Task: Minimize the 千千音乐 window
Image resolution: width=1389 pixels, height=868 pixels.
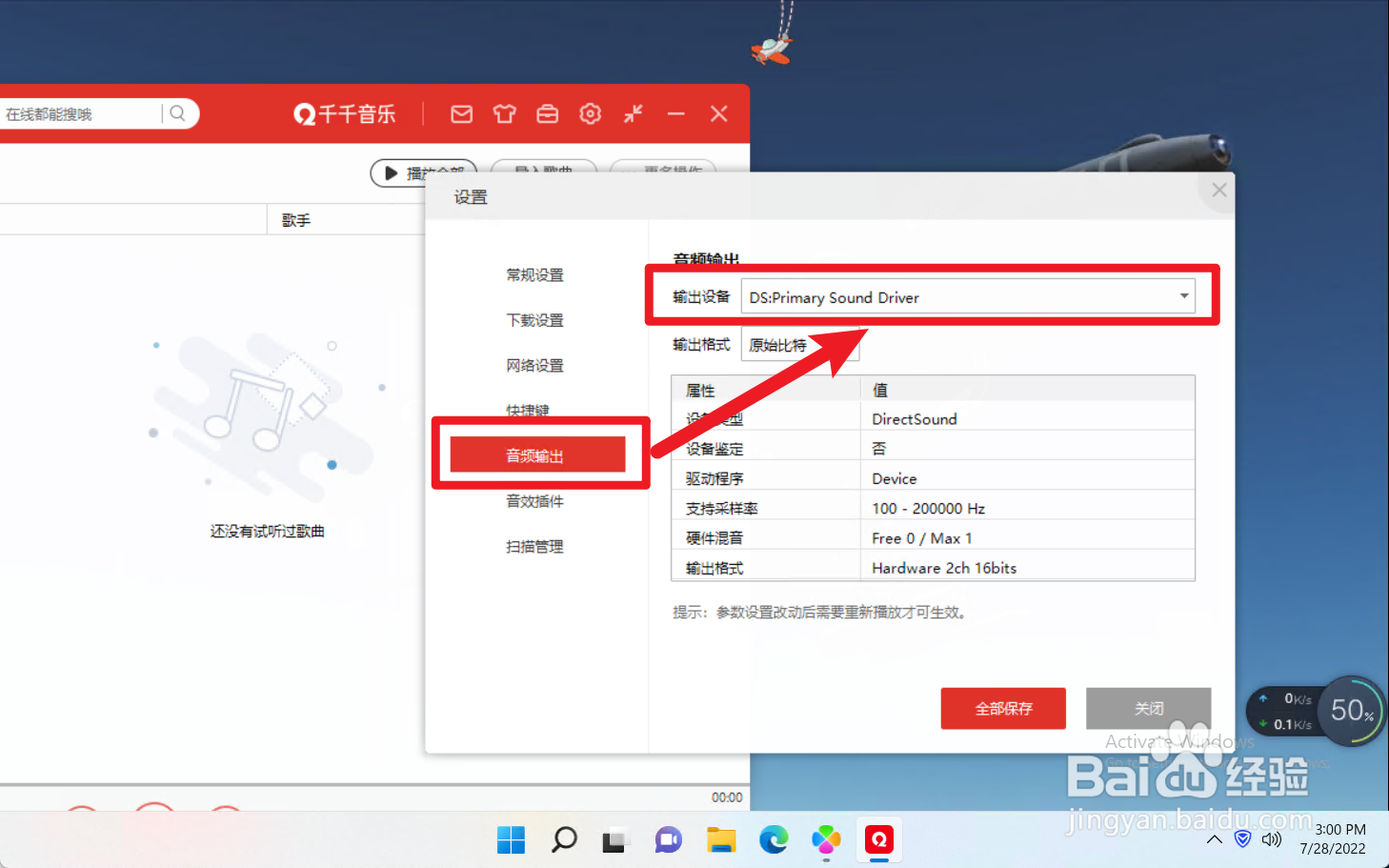Action: click(x=676, y=114)
